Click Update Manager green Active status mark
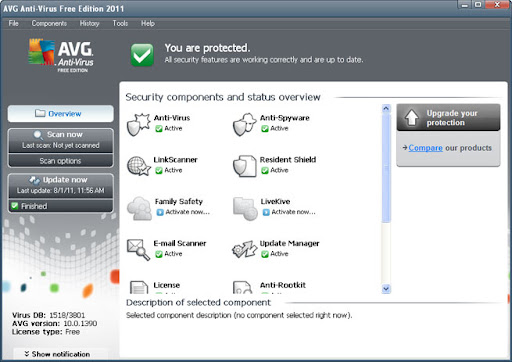 click(x=265, y=254)
